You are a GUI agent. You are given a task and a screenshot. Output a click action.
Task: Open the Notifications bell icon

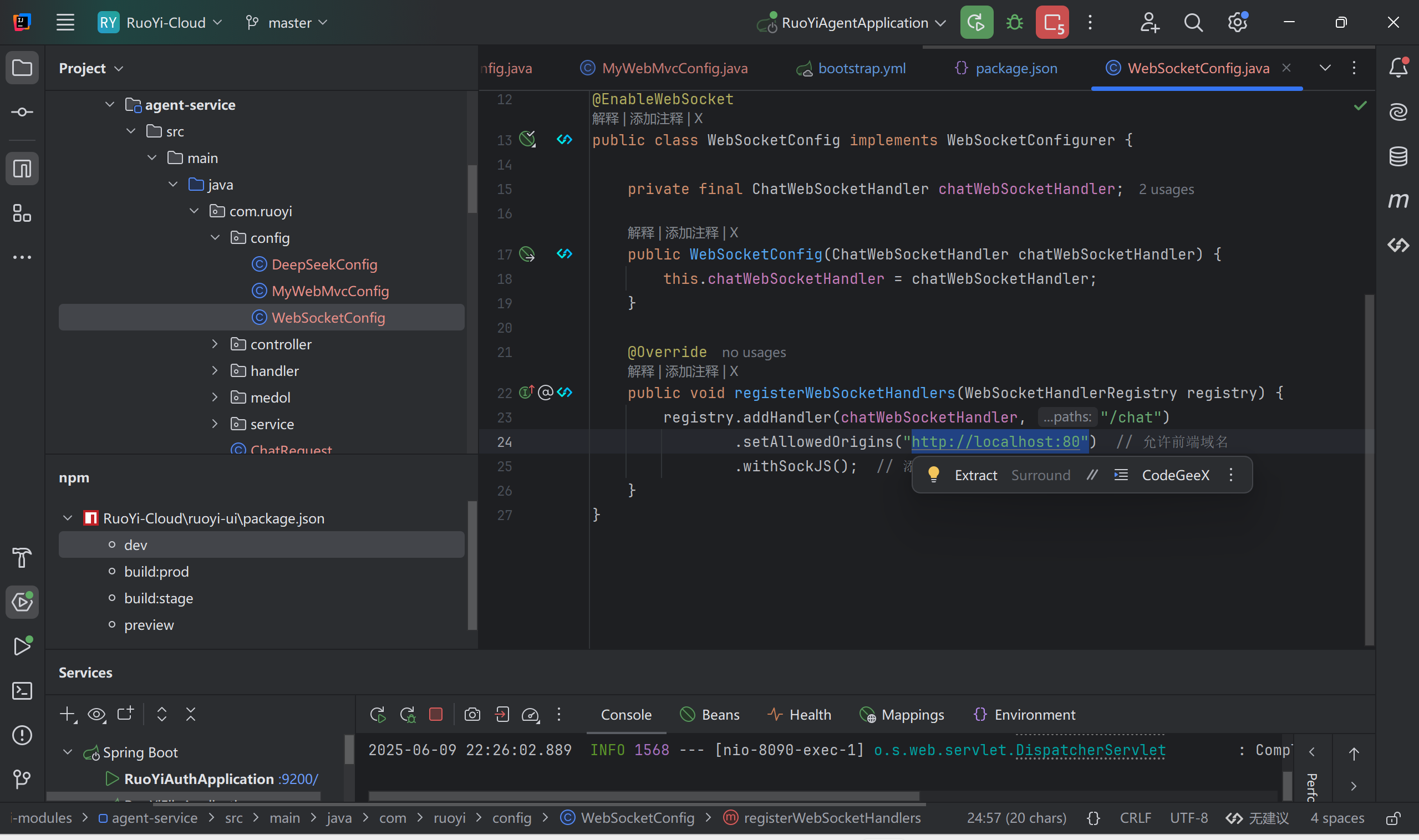coord(1398,68)
